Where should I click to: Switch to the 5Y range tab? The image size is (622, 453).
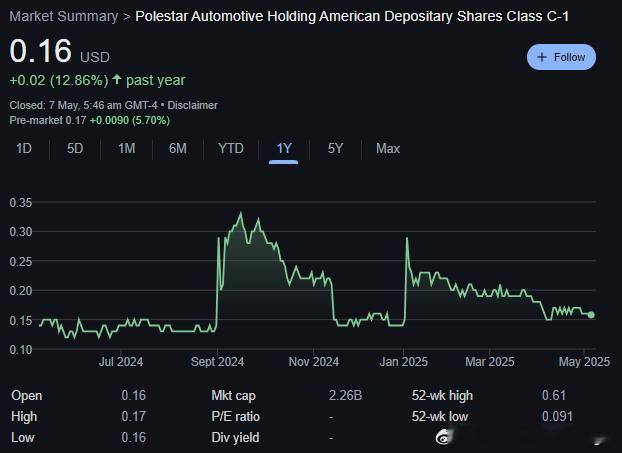click(335, 149)
